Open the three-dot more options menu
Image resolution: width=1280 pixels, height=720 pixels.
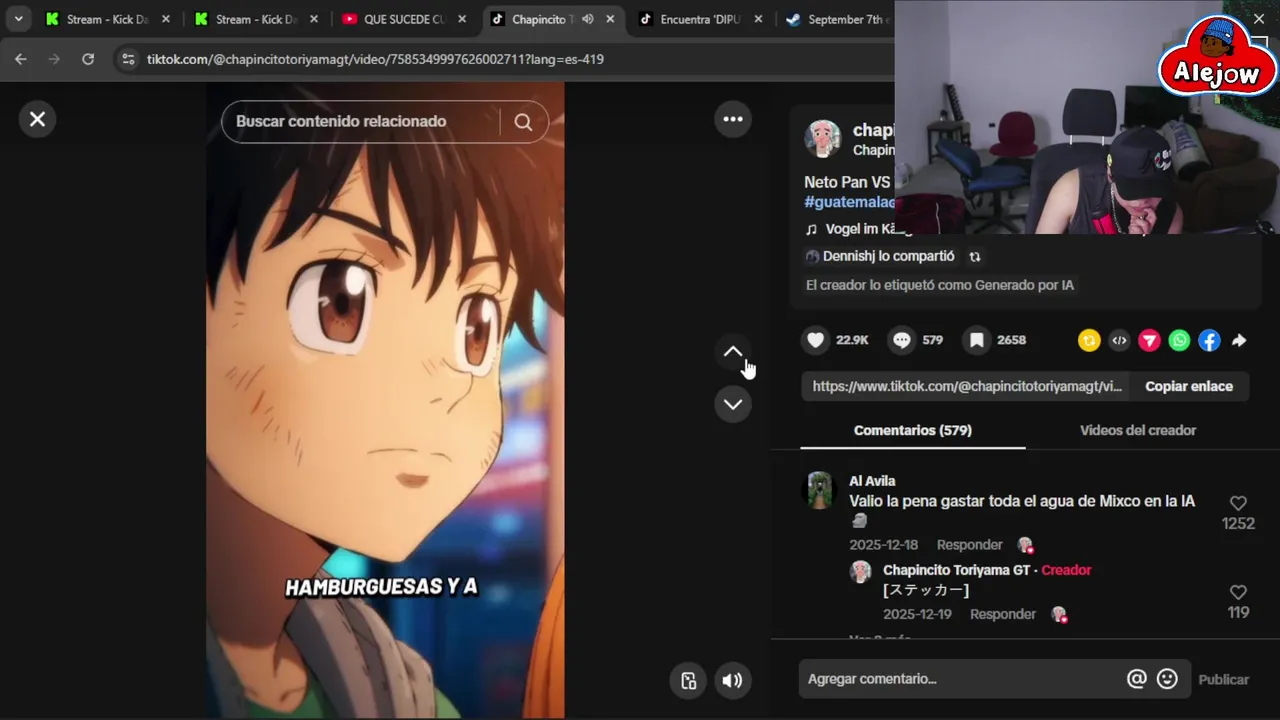(733, 119)
